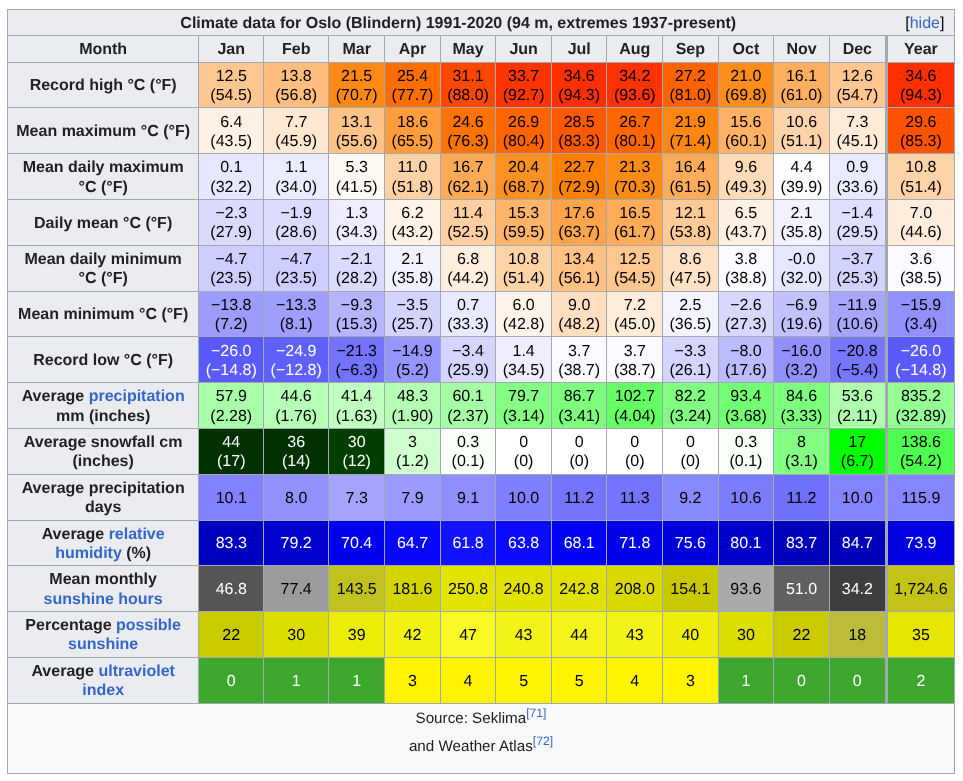Select the January record low cell
963x781 pixels.
tap(230, 359)
